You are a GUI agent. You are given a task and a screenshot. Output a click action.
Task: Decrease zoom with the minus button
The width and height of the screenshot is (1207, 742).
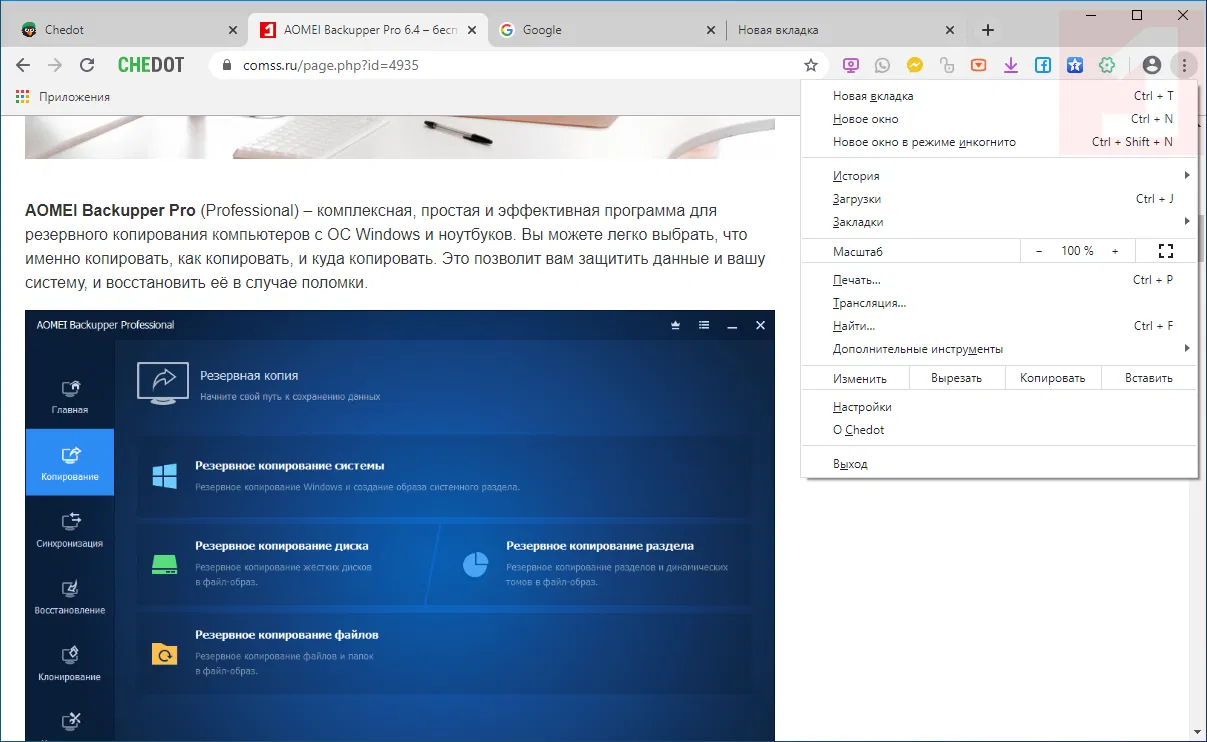coord(1039,251)
